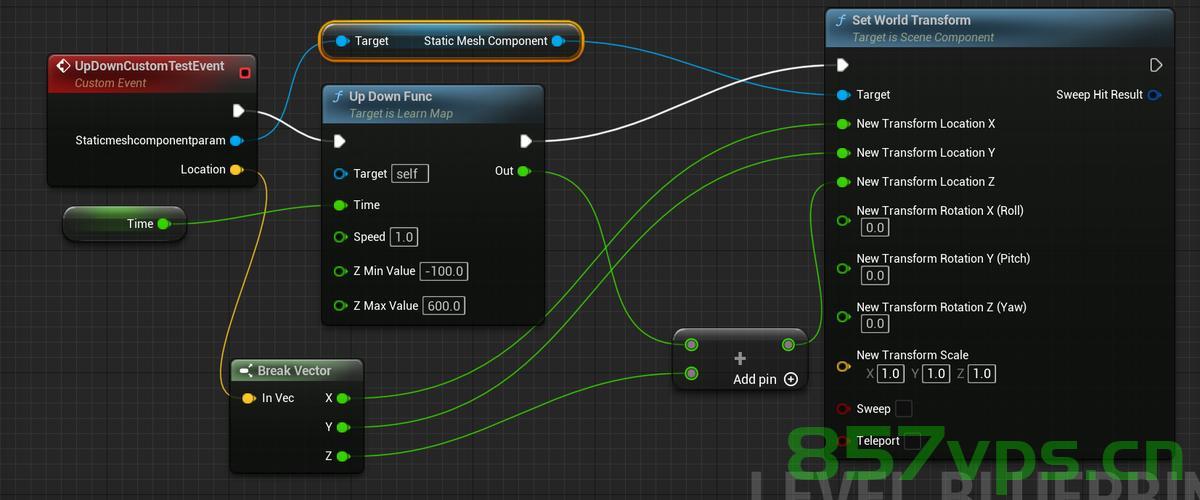Click Up Down Func execution output pin
The width and height of the screenshot is (1200, 500).
[526, 141]
